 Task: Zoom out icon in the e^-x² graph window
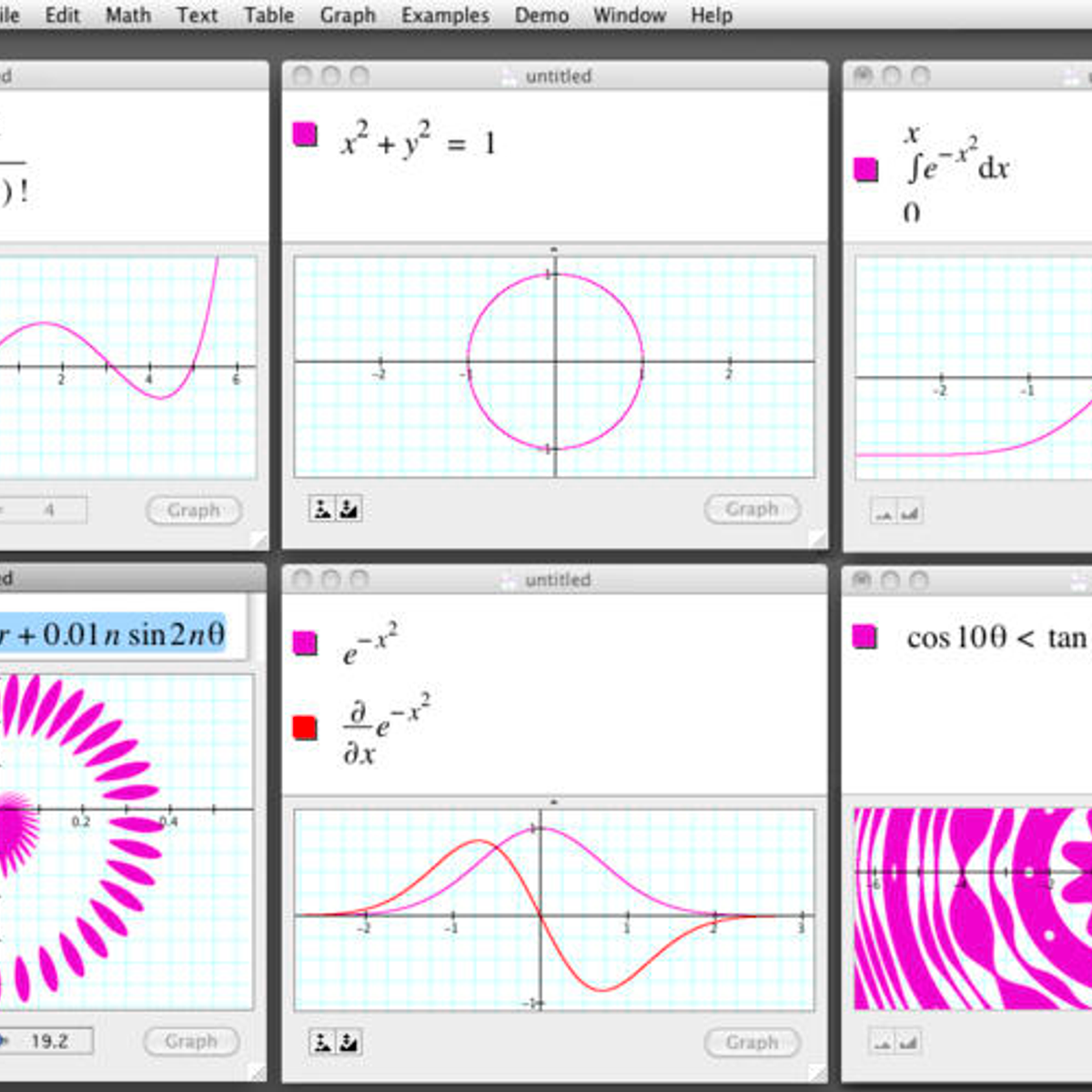pyautogui.click(x=322, y=1042)
